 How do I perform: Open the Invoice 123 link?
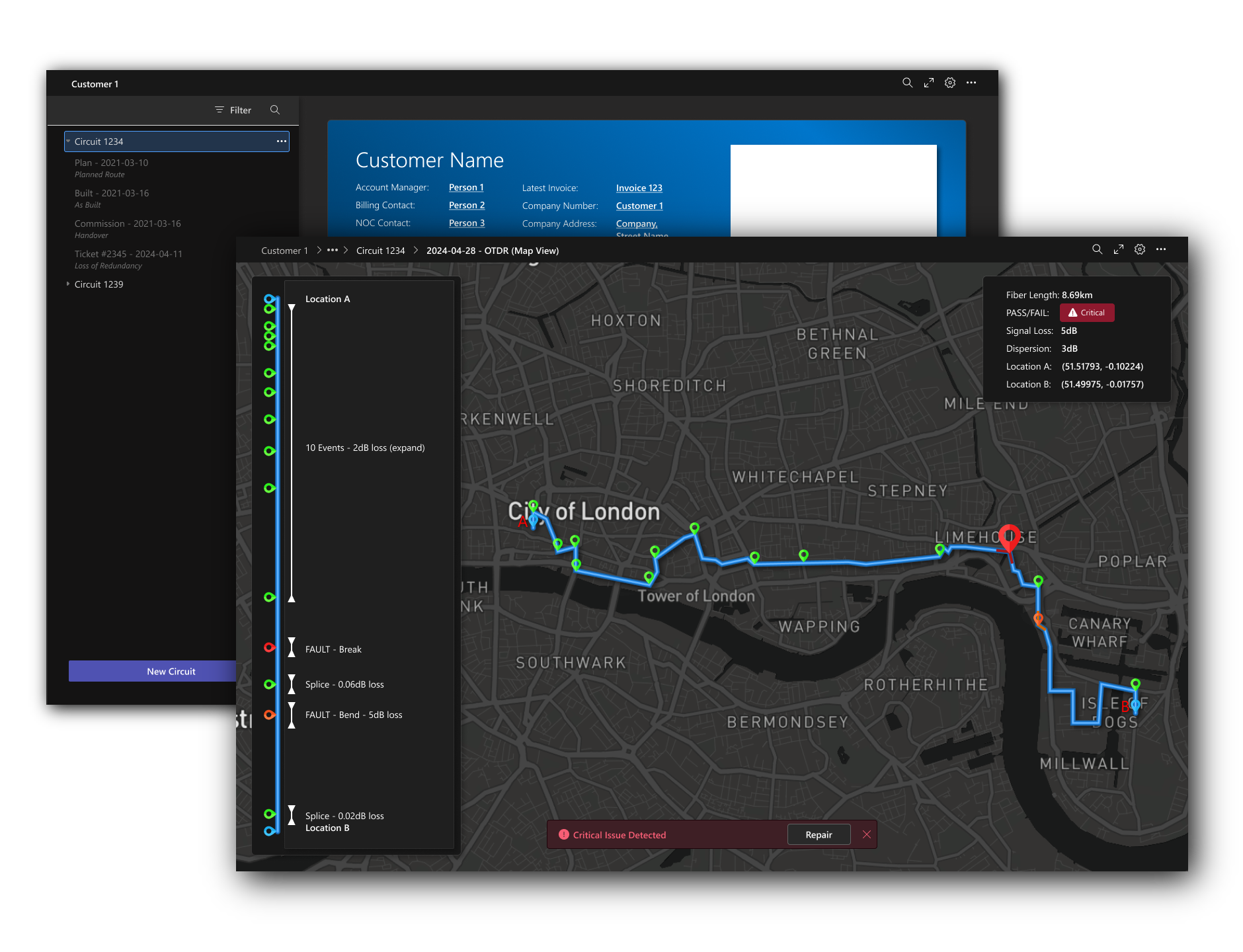[x=639, y=188]
